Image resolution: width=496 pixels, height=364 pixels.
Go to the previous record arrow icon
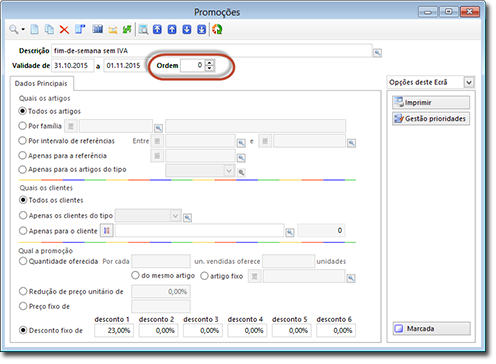point(172,29)
